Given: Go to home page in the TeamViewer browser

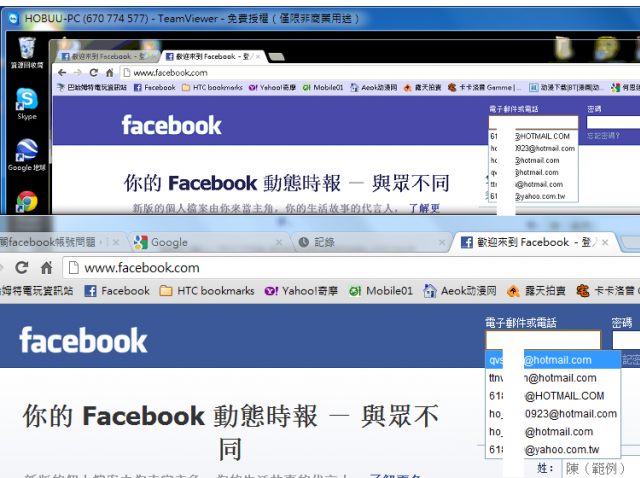Looking at the screenshot, I should click(109, 73).
